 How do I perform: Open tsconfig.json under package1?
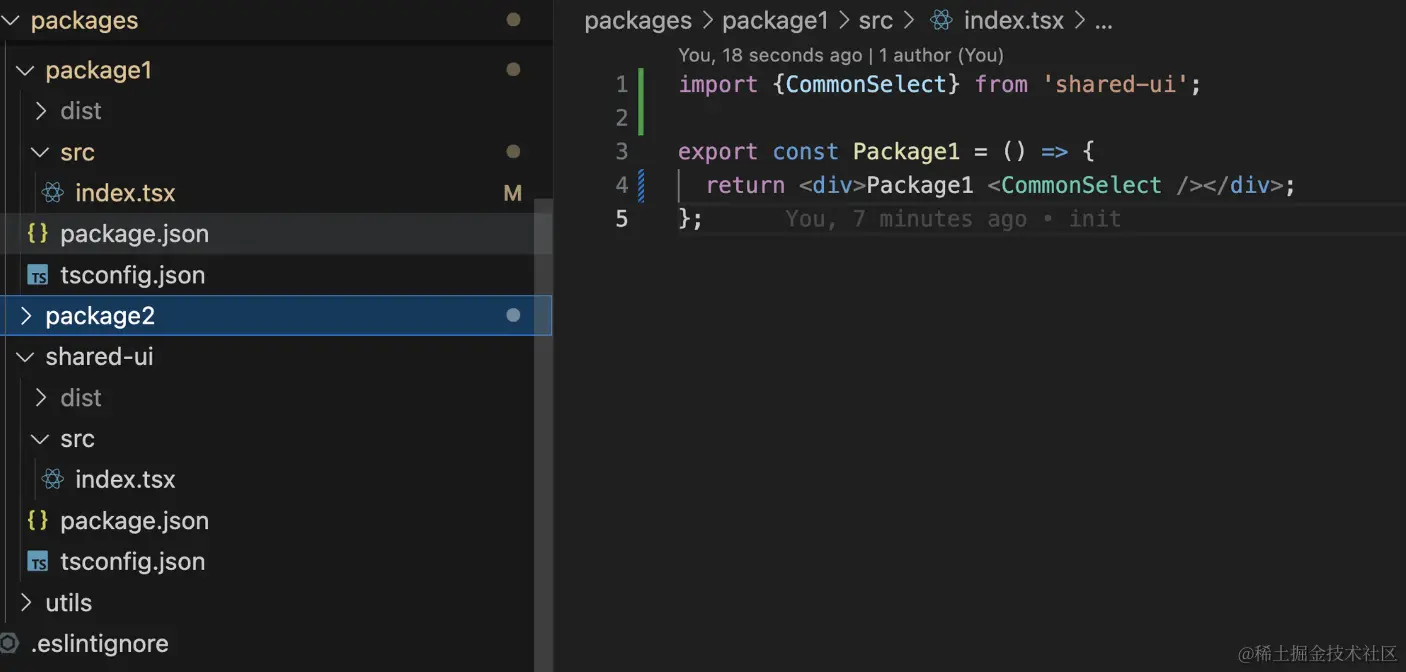pos(132,275)
